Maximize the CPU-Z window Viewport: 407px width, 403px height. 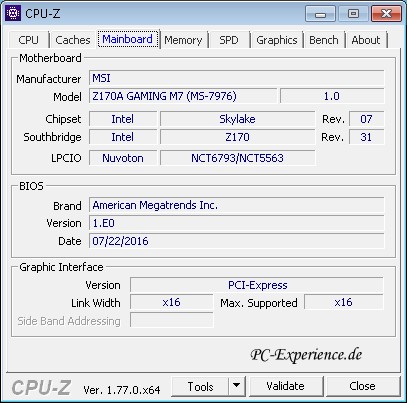pyautogui.click(x=353, y=14)
